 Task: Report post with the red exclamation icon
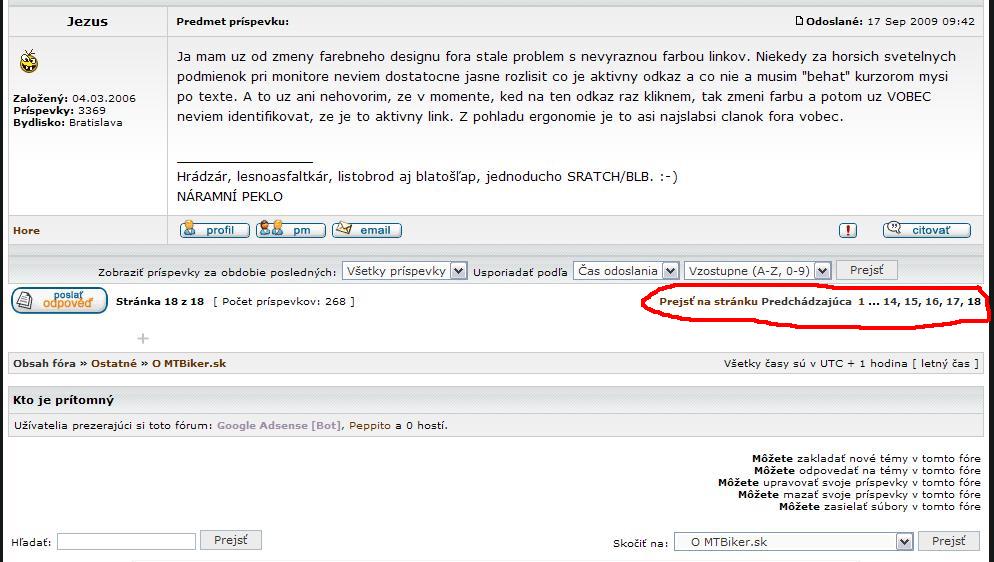coord(848,230)
